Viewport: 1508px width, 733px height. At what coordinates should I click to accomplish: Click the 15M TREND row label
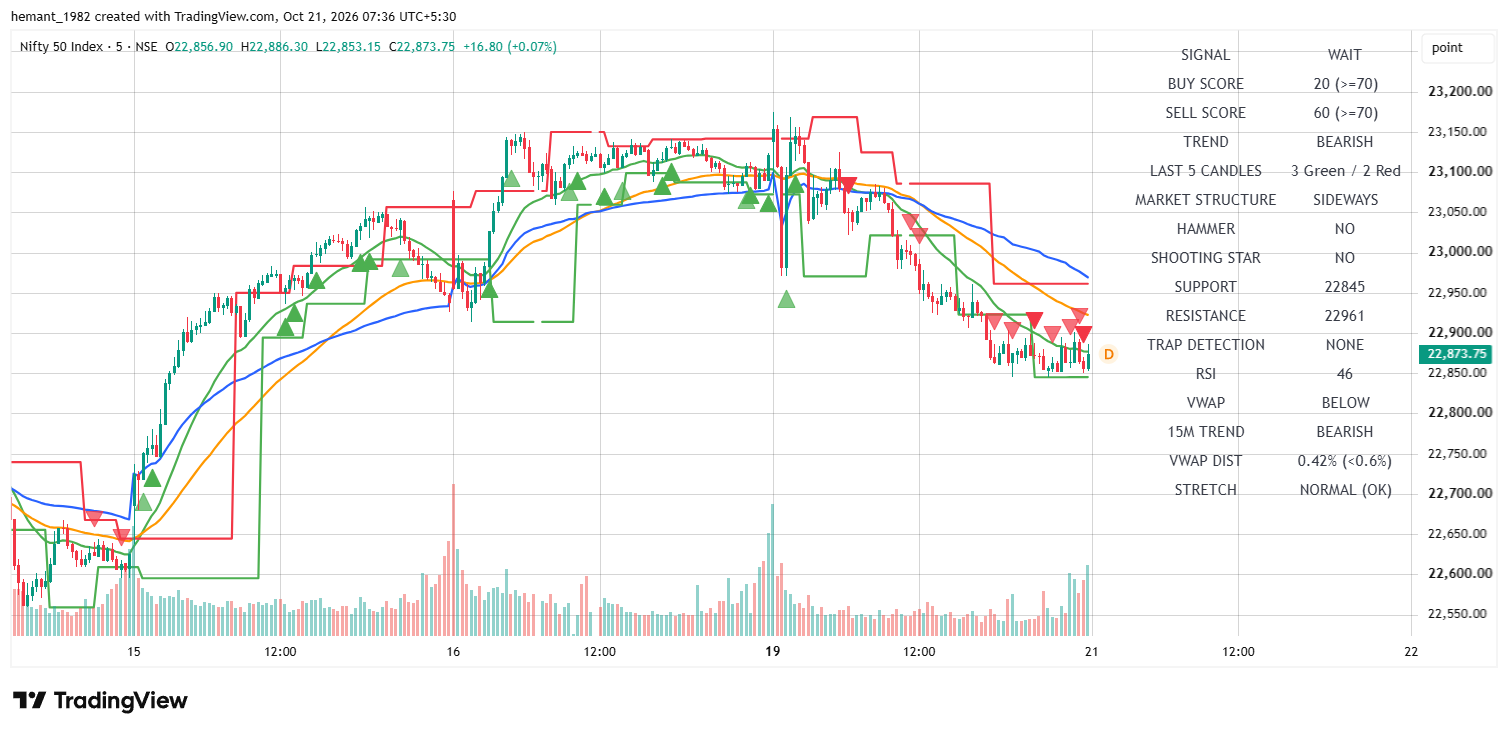pos(1205,432)
